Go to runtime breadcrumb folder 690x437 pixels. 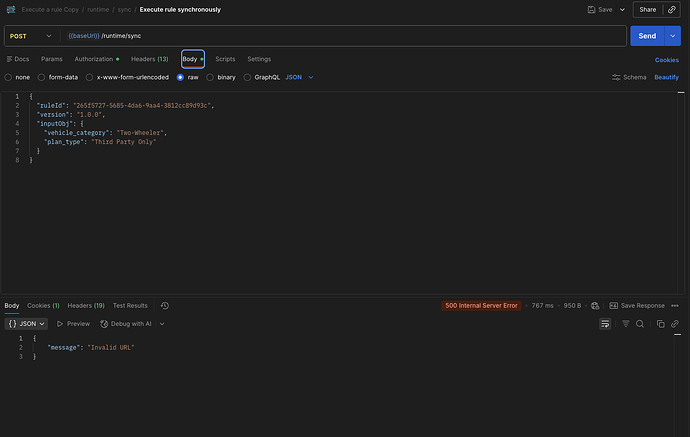tap(98, 9)
